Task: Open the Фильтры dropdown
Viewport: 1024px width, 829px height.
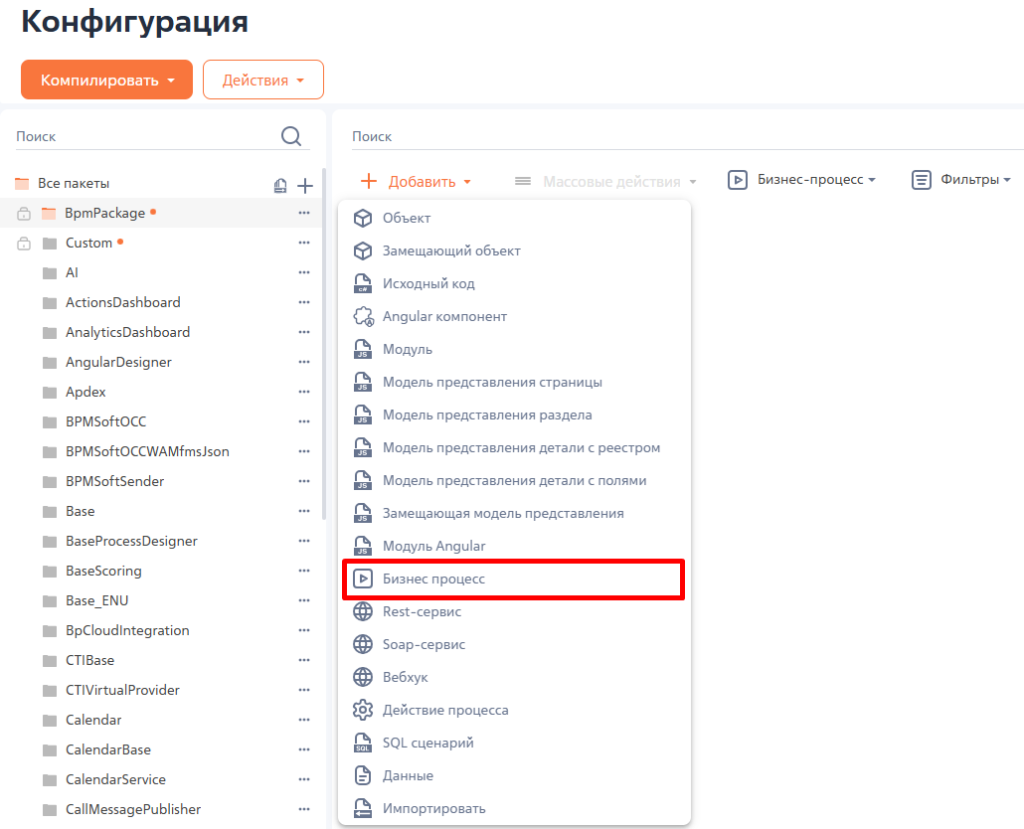Action: pyautogui.click(x=961, y=180)
